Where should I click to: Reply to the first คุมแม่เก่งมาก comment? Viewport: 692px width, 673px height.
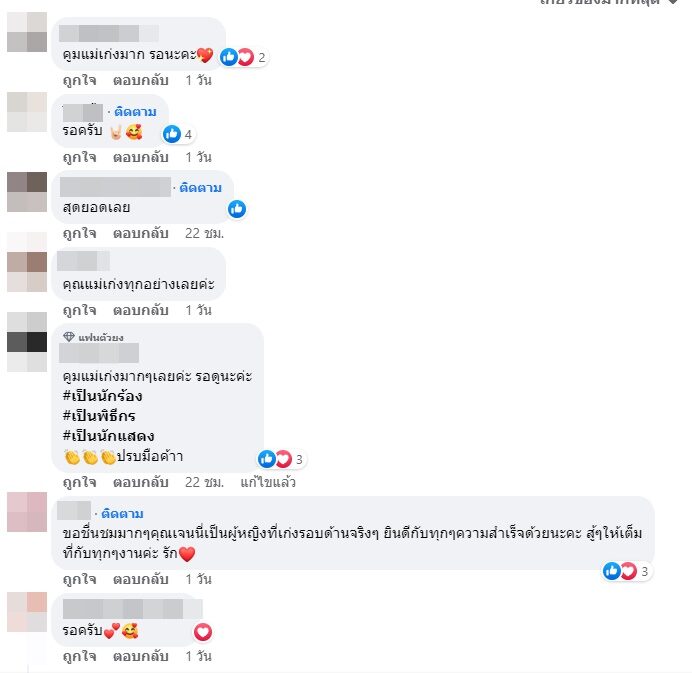(x=141, y=80)
